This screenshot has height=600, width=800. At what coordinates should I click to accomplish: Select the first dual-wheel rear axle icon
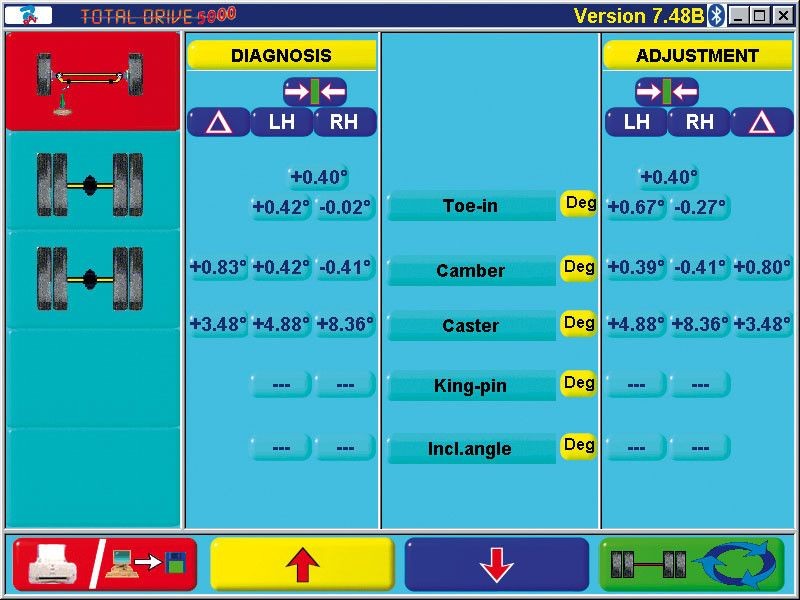click(91, 184)
